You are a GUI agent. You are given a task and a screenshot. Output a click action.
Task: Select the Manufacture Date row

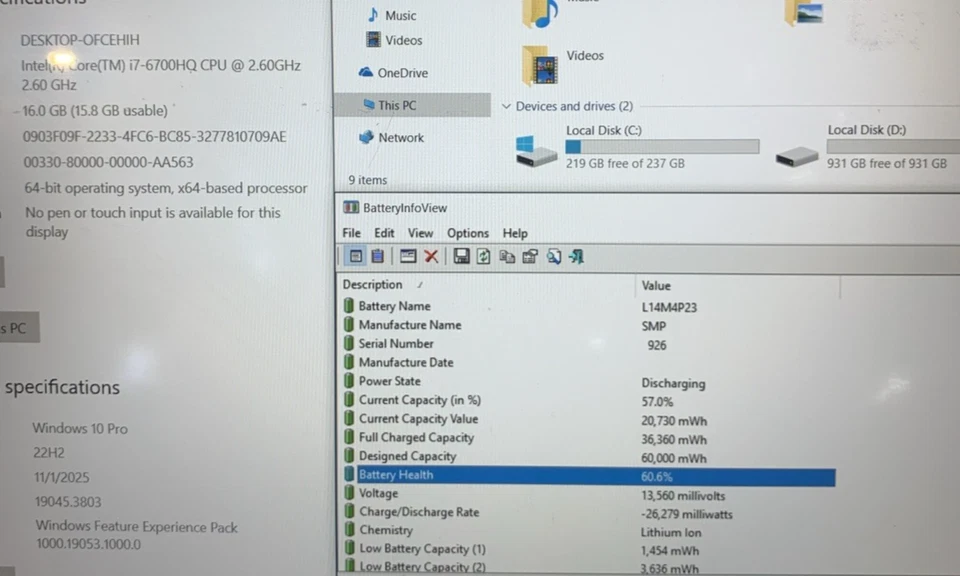[x=588, y=362]
